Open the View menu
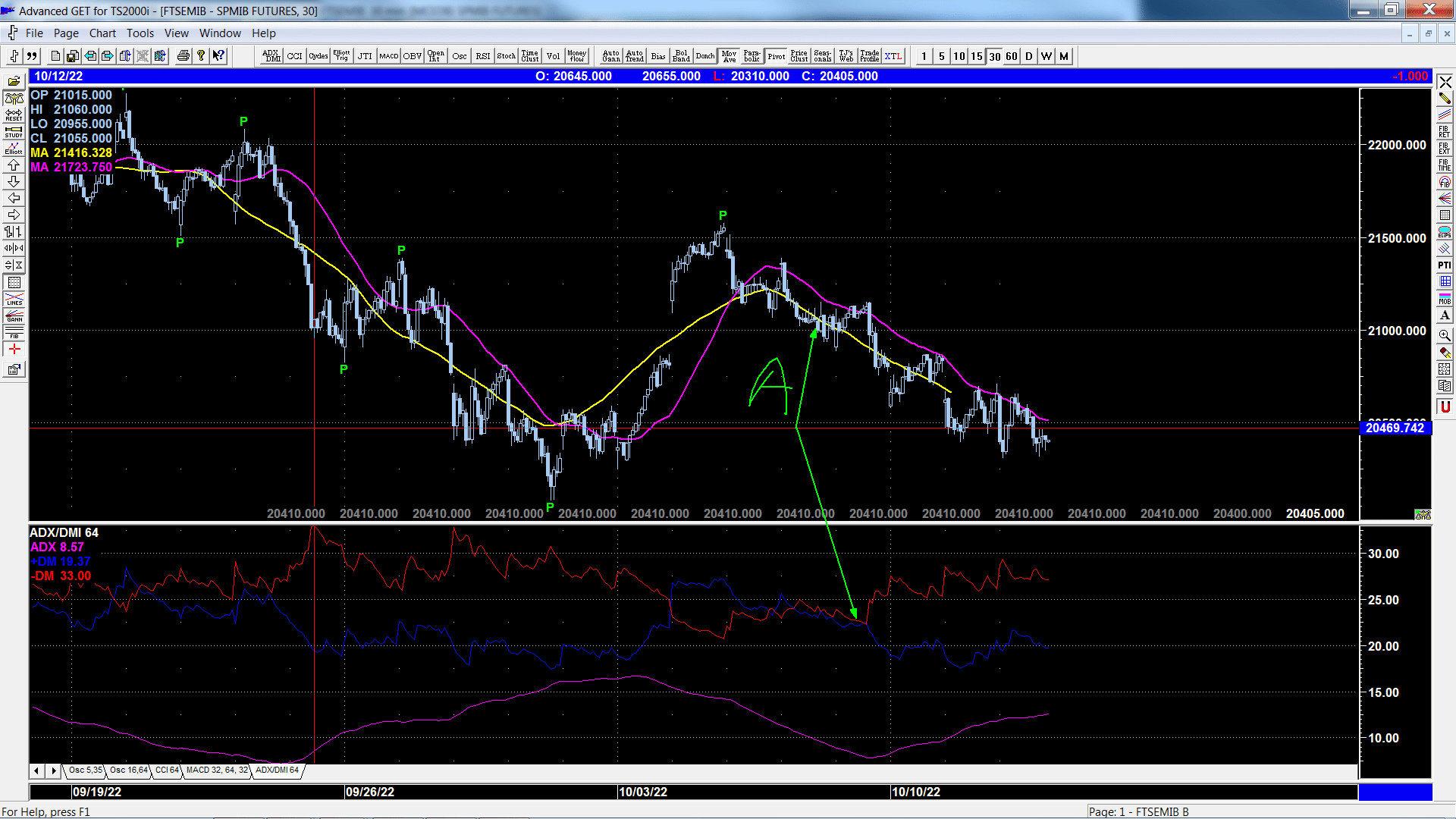 177,33
